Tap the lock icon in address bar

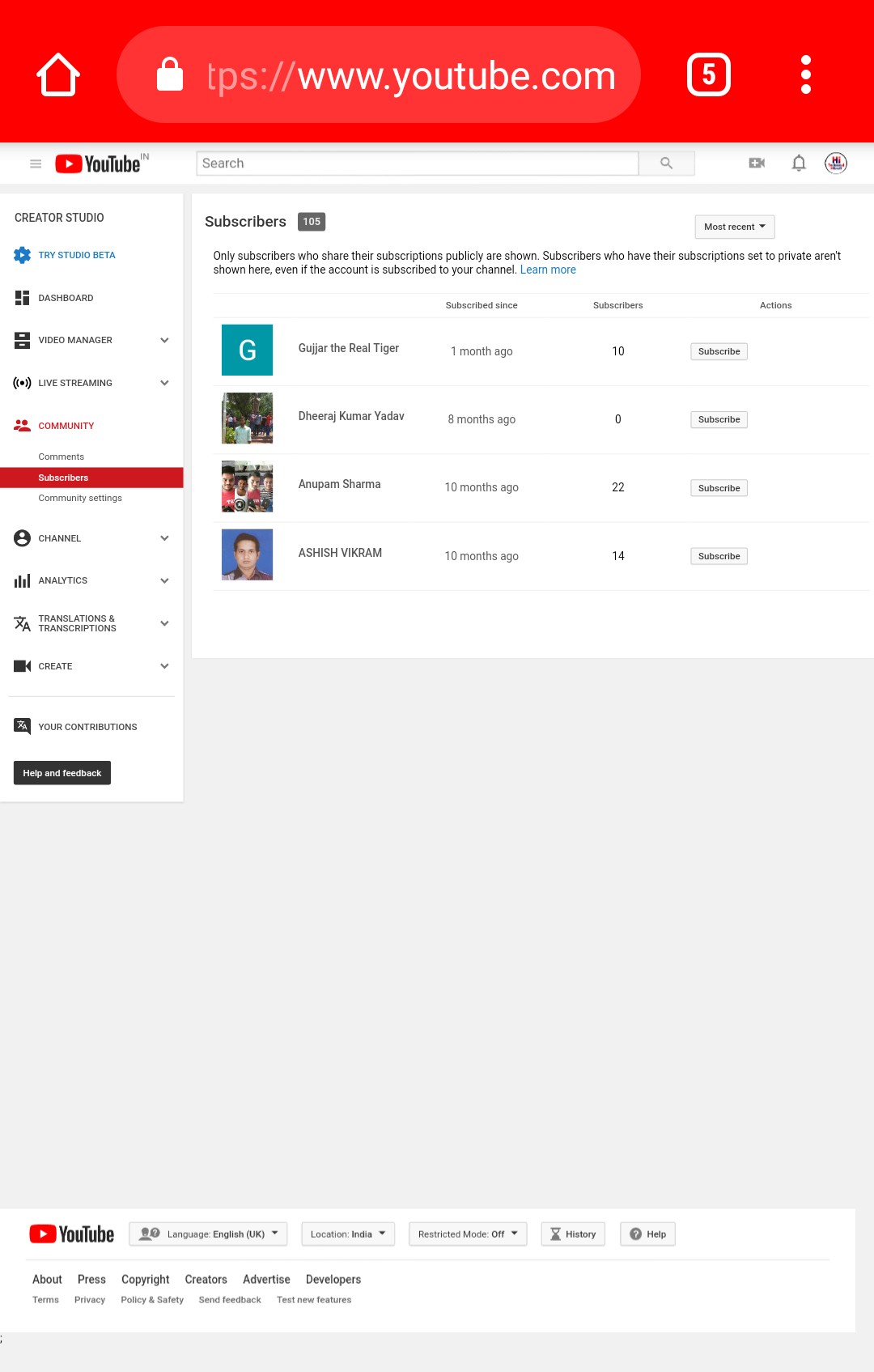tap(170, 74)
